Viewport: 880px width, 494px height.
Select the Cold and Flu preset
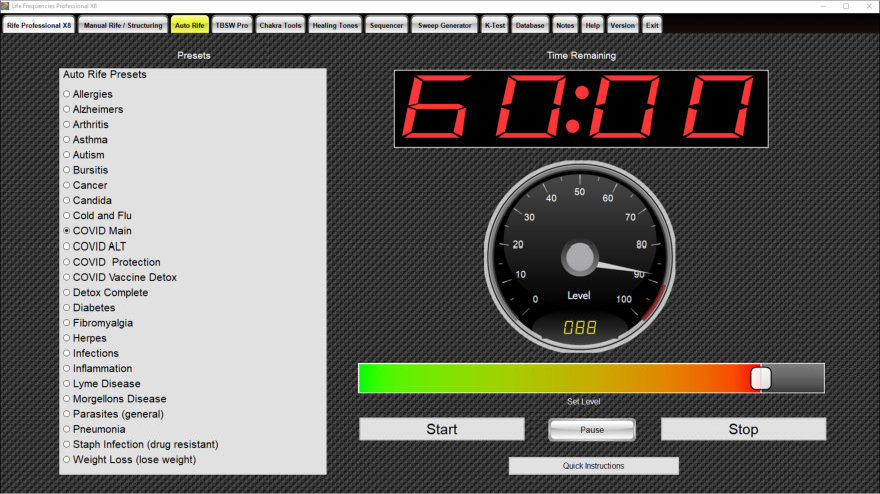[x=98, y=216]
